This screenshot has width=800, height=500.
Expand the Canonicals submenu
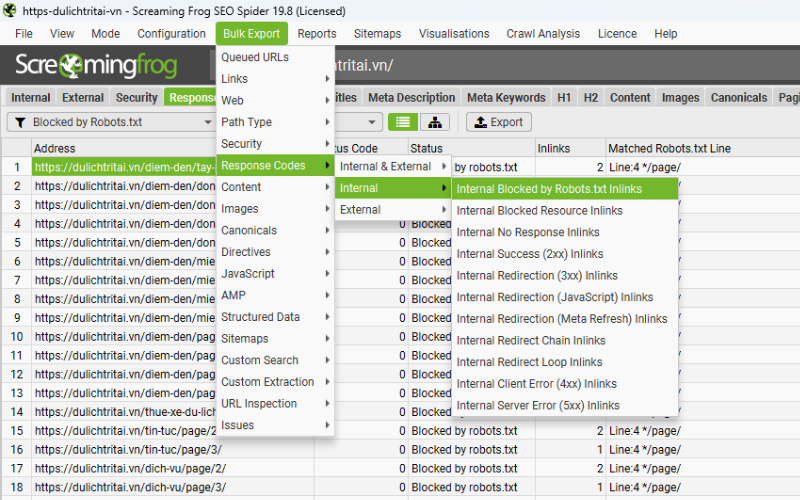[276, 231]
